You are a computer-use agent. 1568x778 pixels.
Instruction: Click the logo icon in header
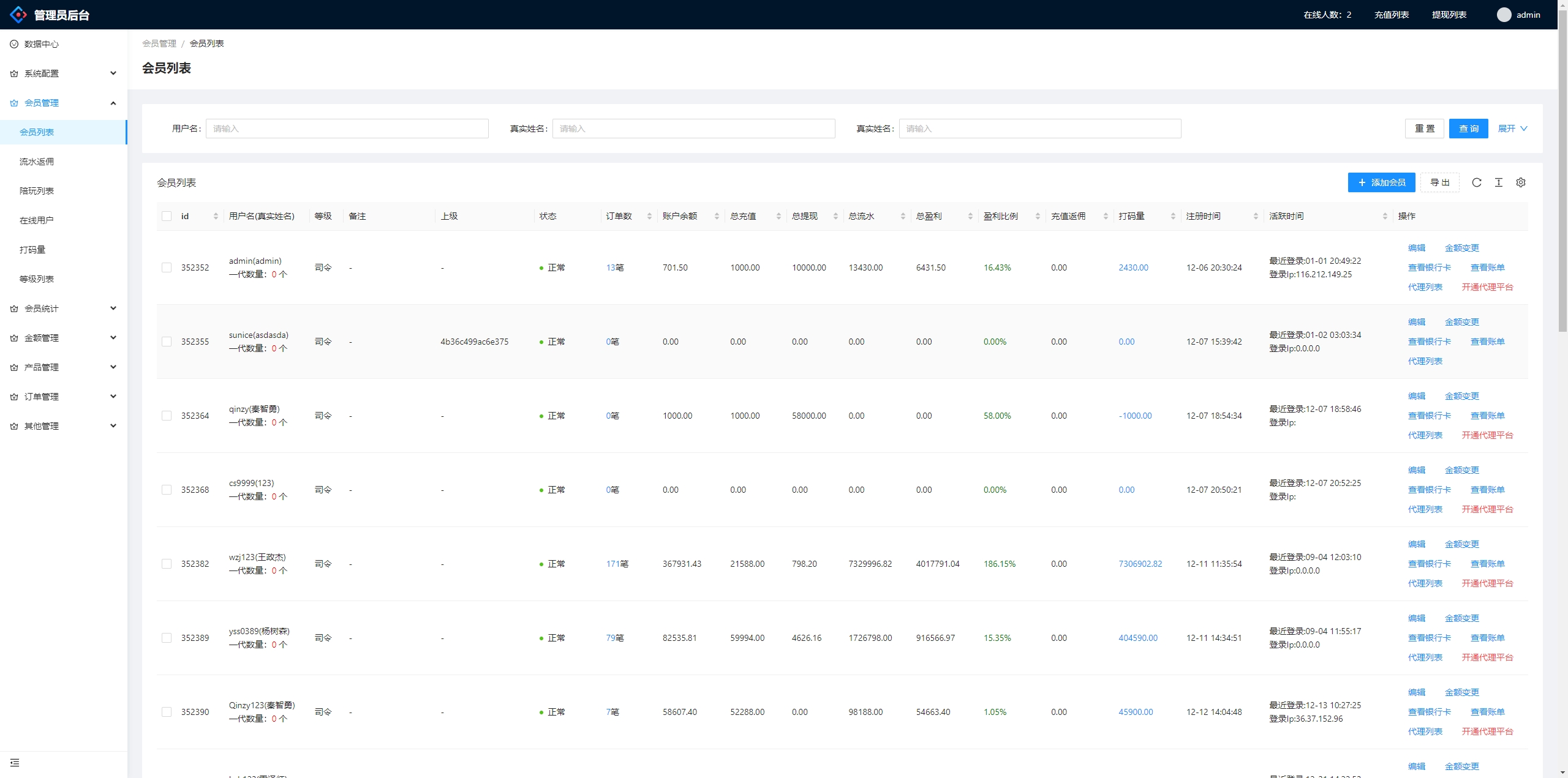18,15
